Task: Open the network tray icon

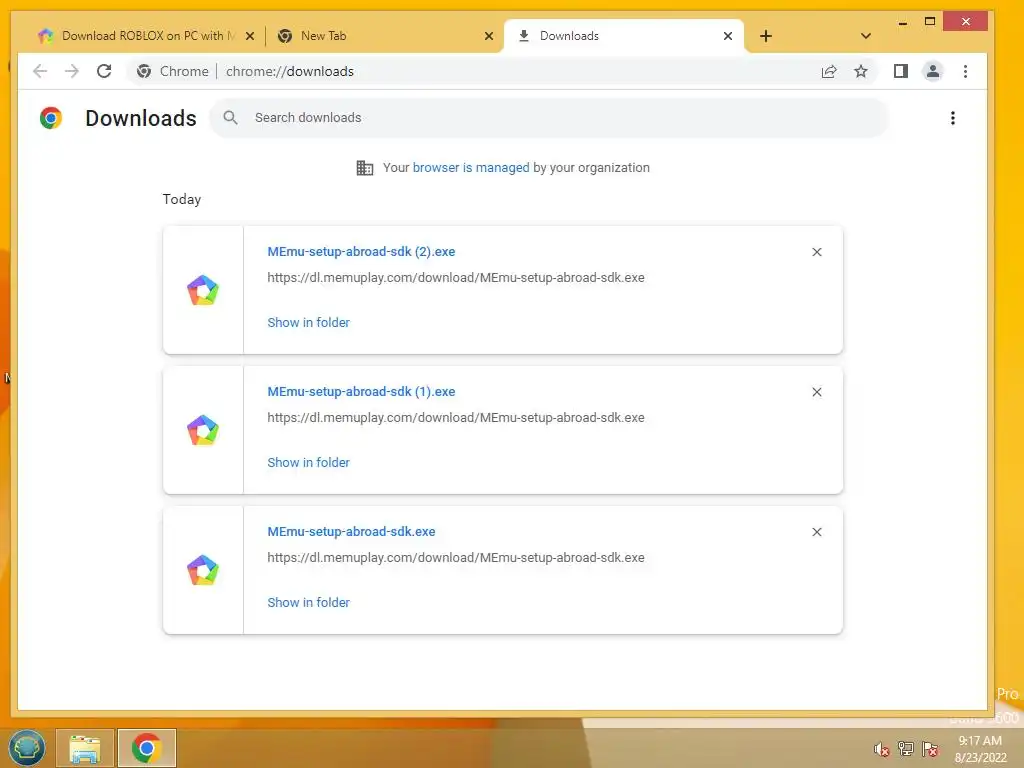Action: (x=905, y=748)
